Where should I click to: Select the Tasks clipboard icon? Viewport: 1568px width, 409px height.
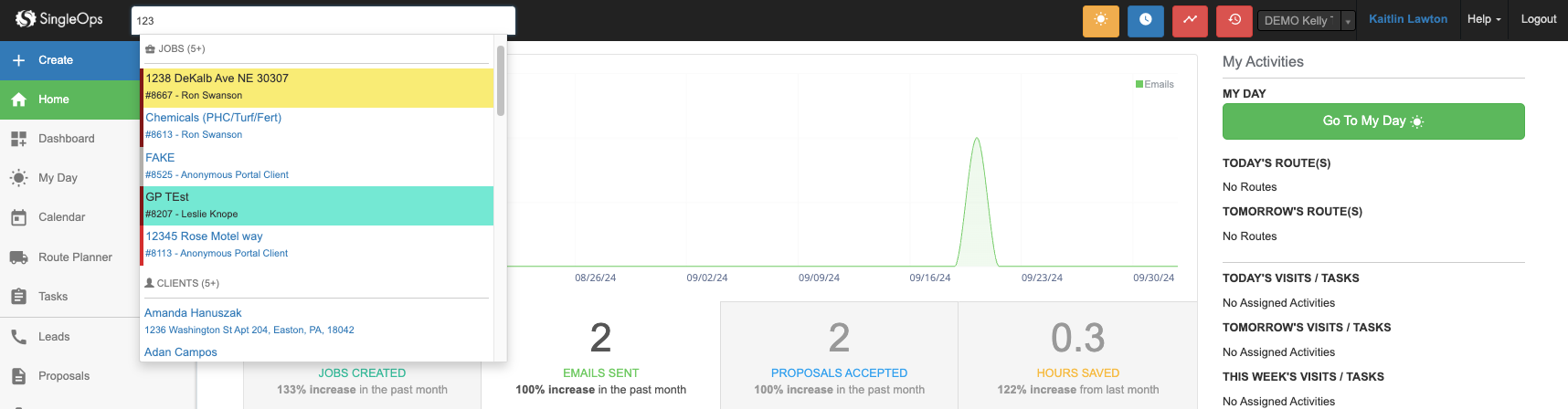point(18,297)
